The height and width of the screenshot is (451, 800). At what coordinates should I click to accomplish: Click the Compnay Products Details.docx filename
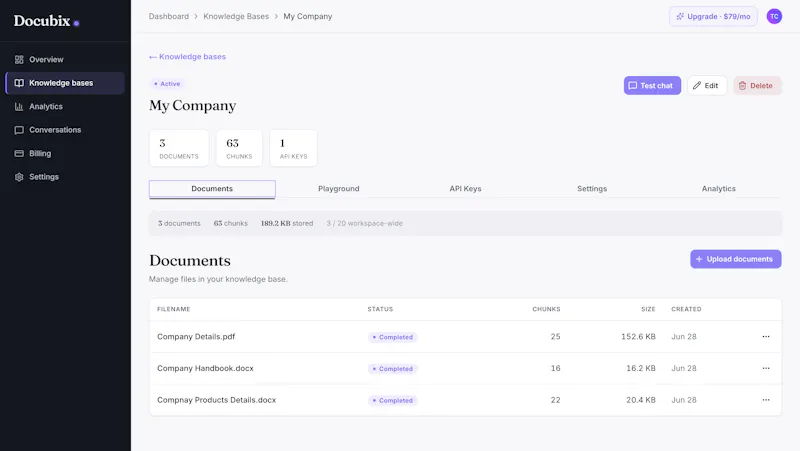[216, 400]
